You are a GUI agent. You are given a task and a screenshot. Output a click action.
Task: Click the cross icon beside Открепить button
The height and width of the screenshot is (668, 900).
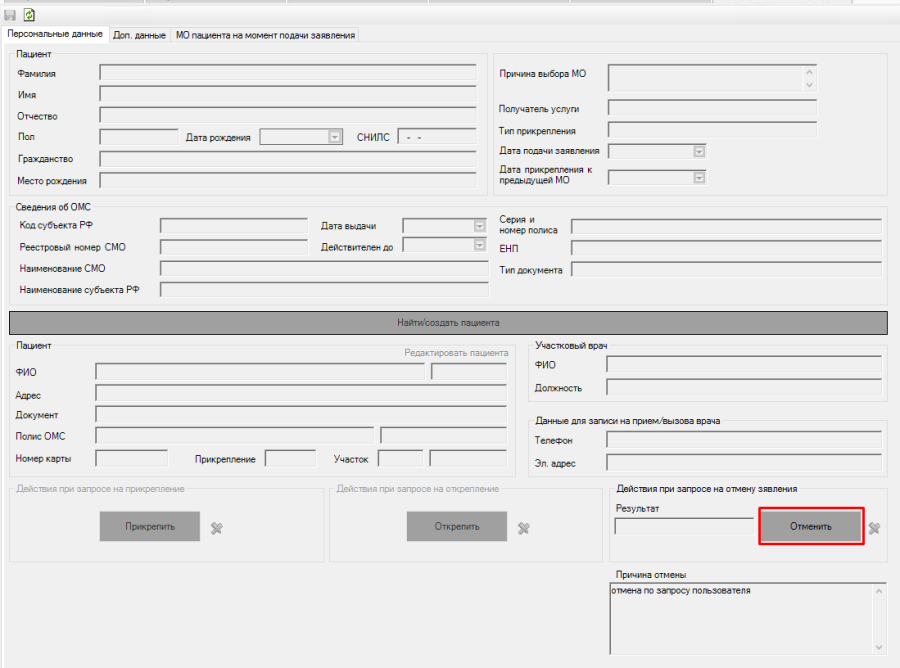tap(523, 528)
